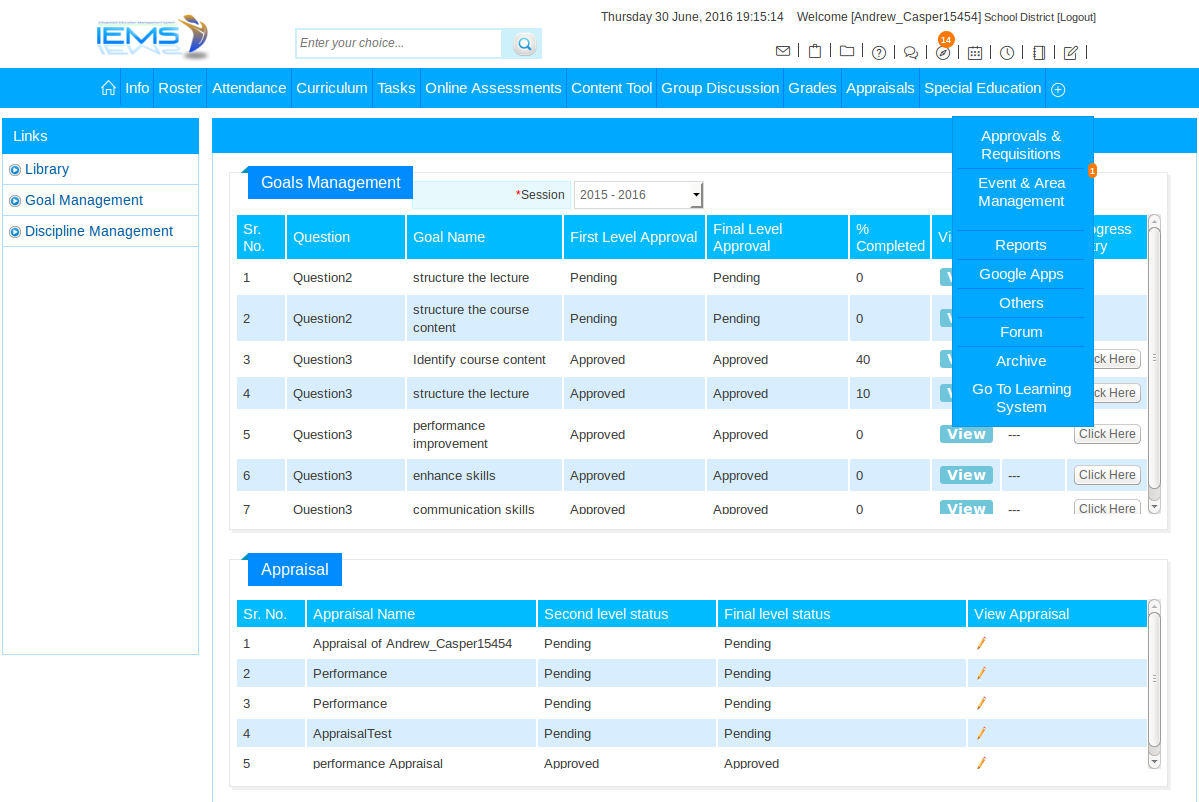Click View for performance improvement goal
Image resolution: width=1199 pixels, height=802 pixels.
[x=966, y=434]
